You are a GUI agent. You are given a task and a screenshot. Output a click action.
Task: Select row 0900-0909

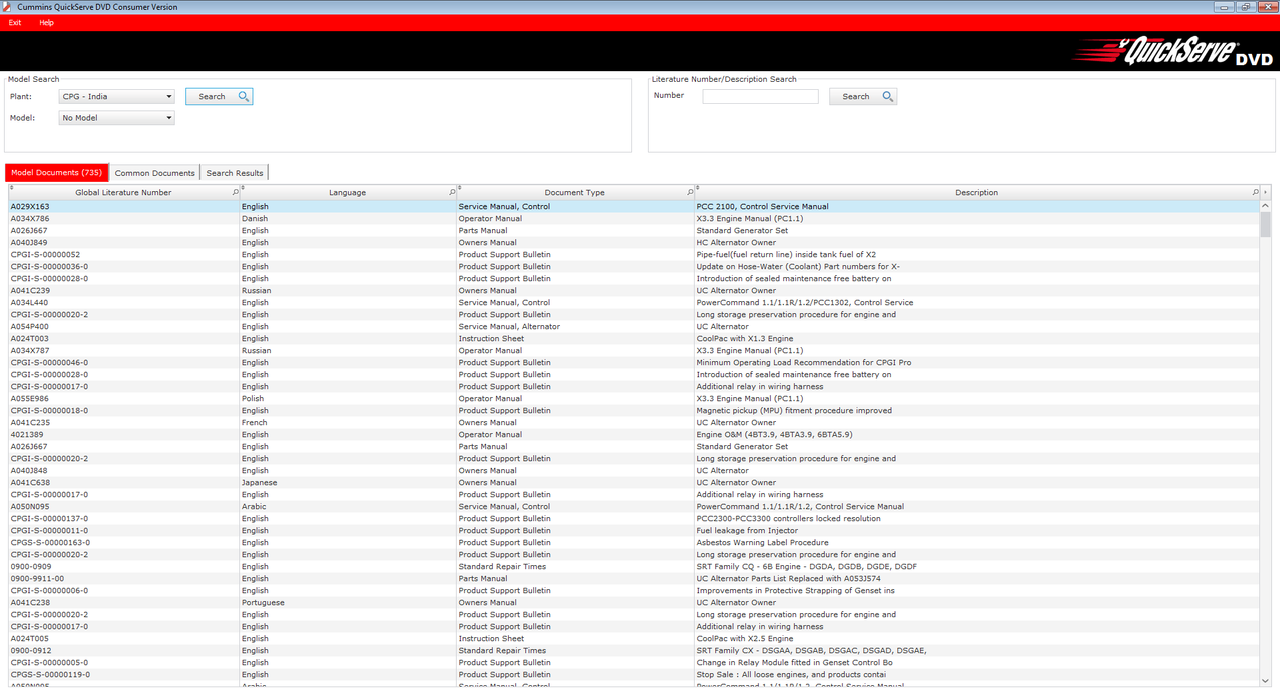point(633,567)
